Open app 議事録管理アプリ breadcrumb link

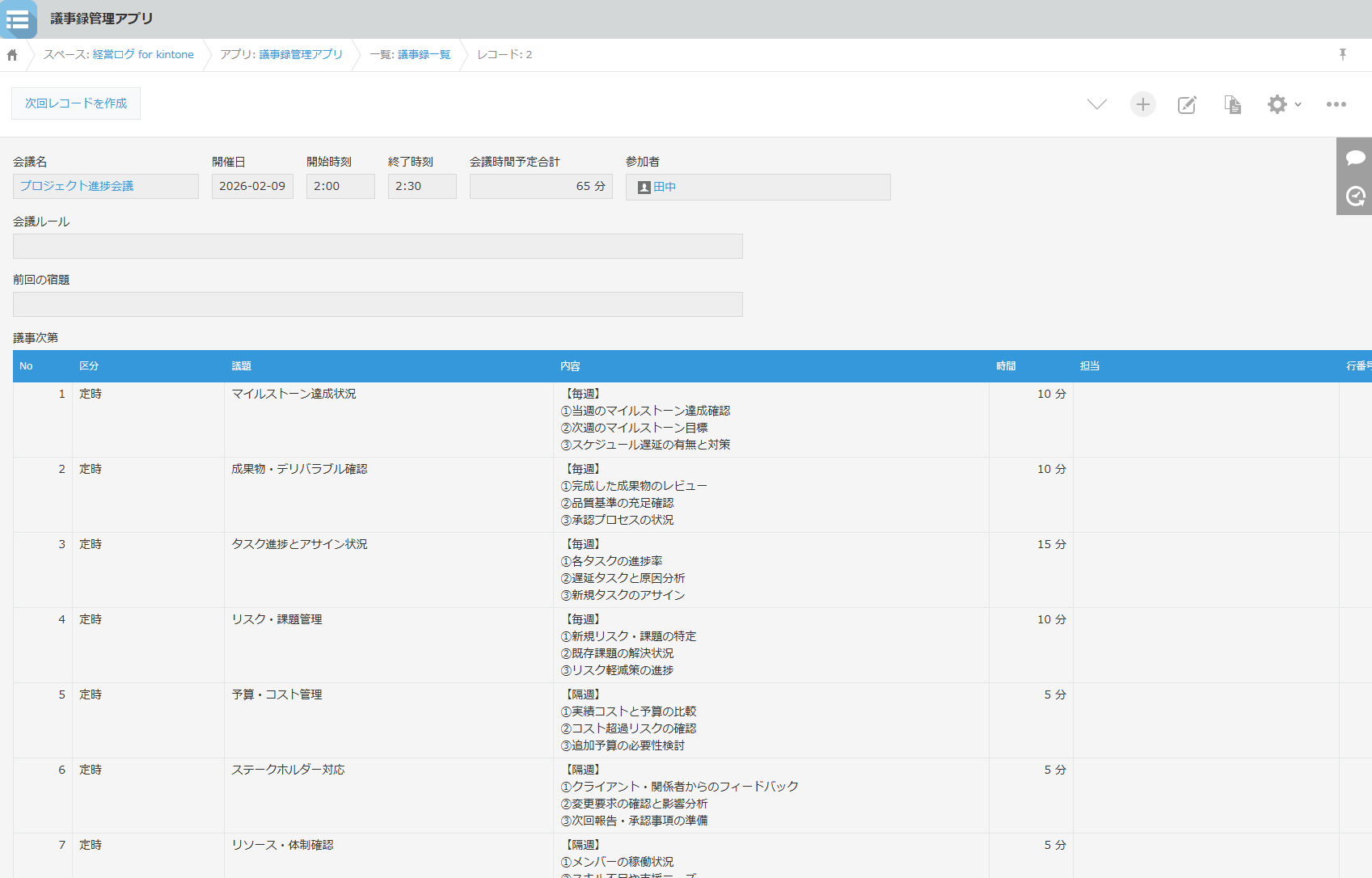coord(301,55)
